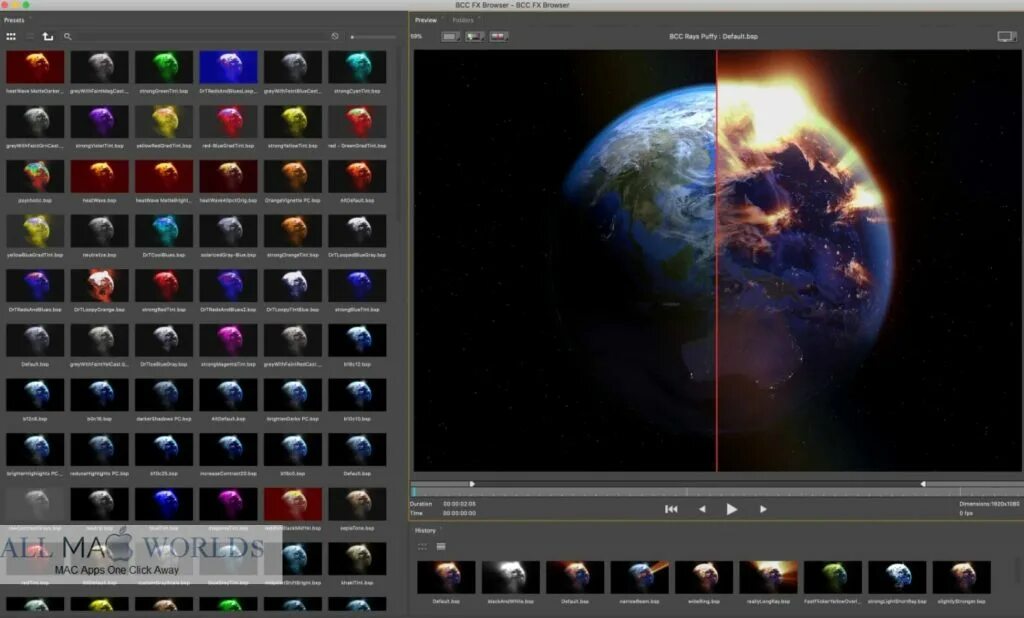The height and width of the screenshot is (618, 1024).
Task: Select darkerShadows PC.bap preset thumbnail
Action: pyautogui.click(x=163, y=395)
